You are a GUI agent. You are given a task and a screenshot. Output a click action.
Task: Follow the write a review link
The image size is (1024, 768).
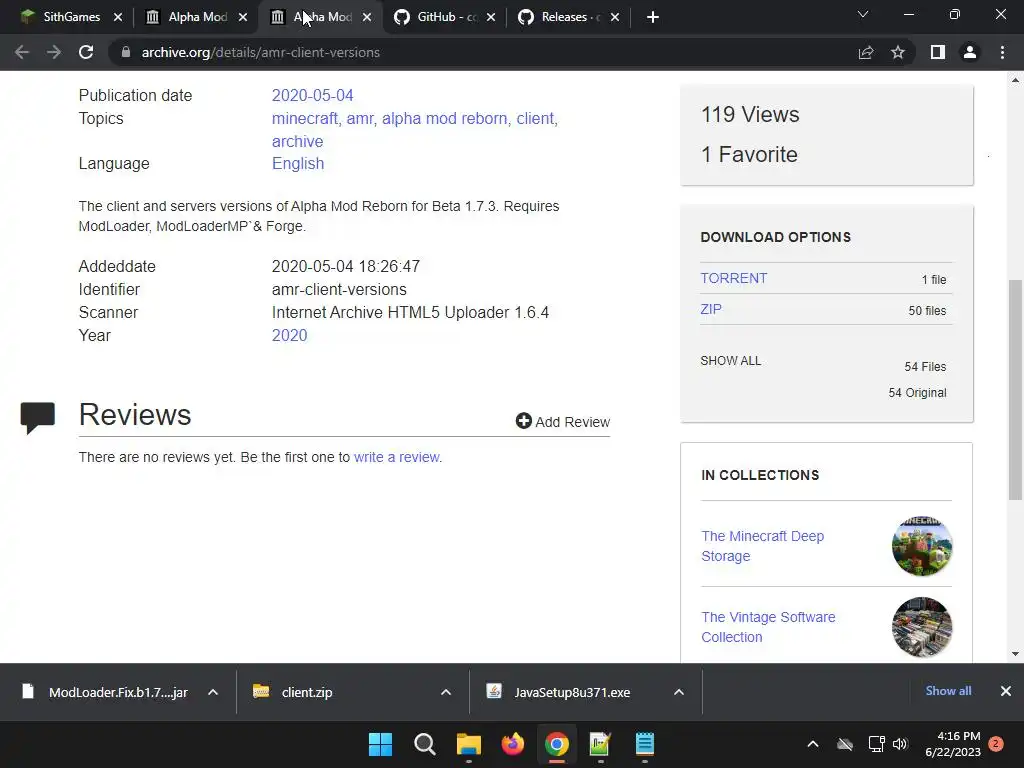[396, 457]
